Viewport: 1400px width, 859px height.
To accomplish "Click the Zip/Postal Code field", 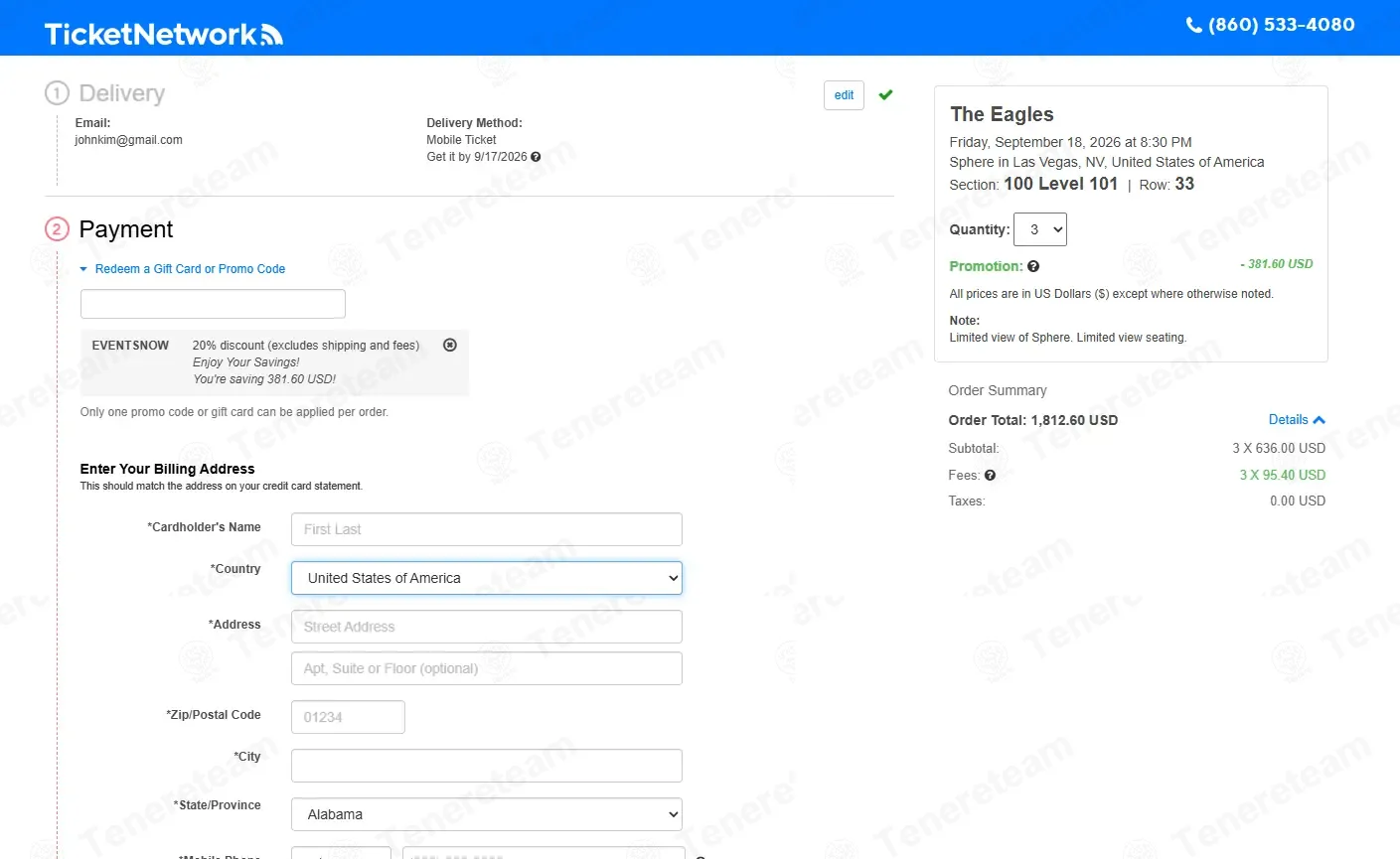I will [348, 717].
